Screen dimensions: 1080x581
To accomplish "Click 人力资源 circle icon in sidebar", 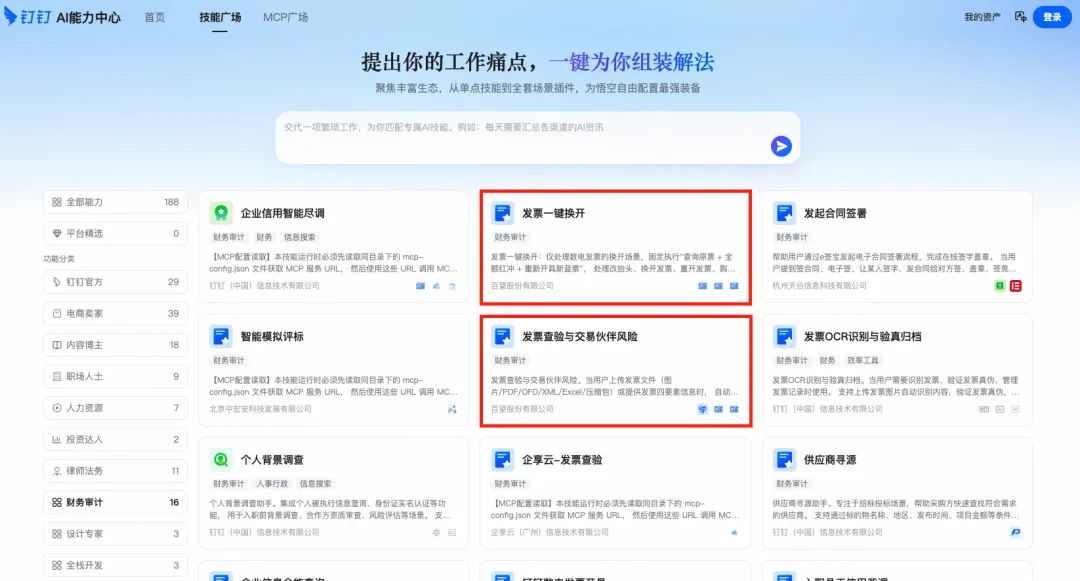I will point(56,408).
